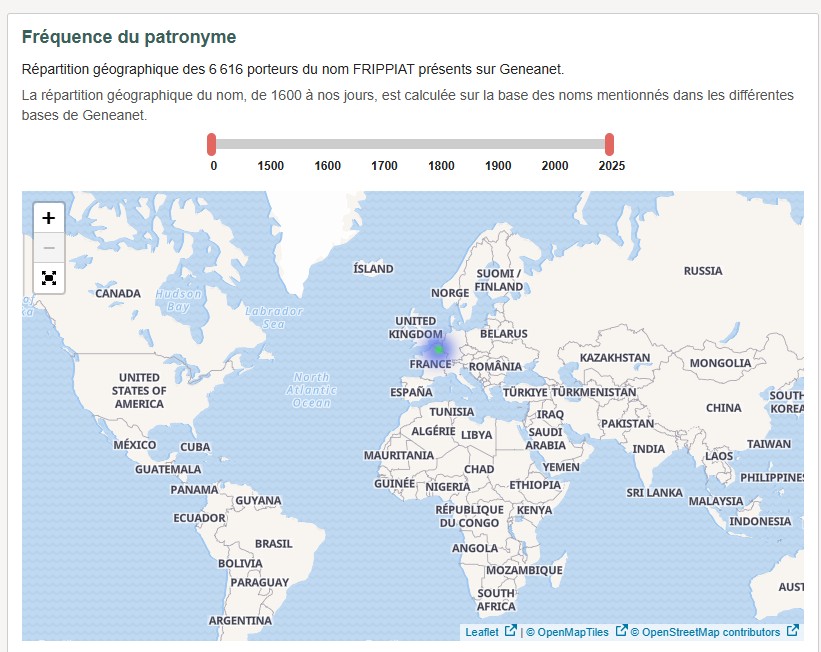The height and width of the screenshot is (652, 821).
Task: Select the green marker over northern France
Action: 437,351
